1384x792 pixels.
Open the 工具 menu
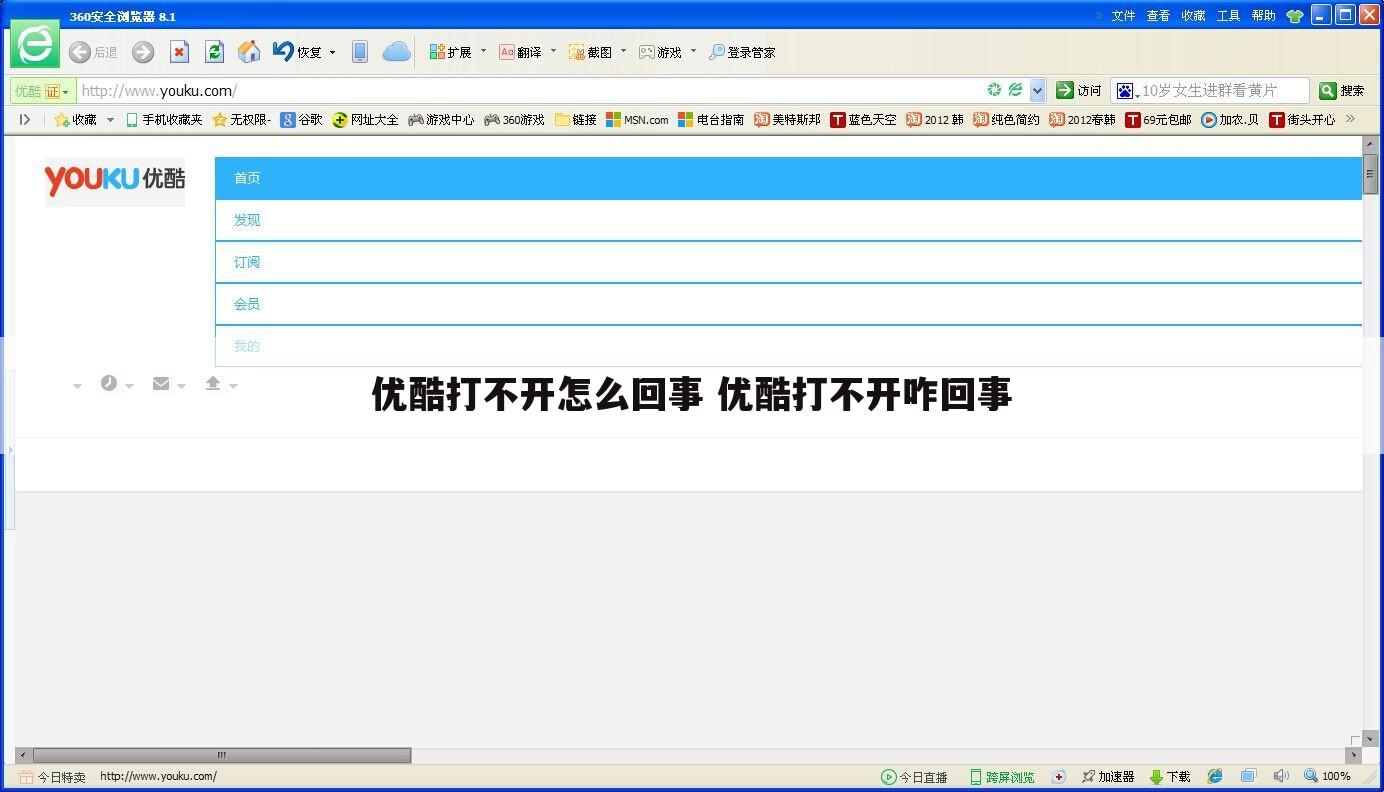pos(1228,16)
